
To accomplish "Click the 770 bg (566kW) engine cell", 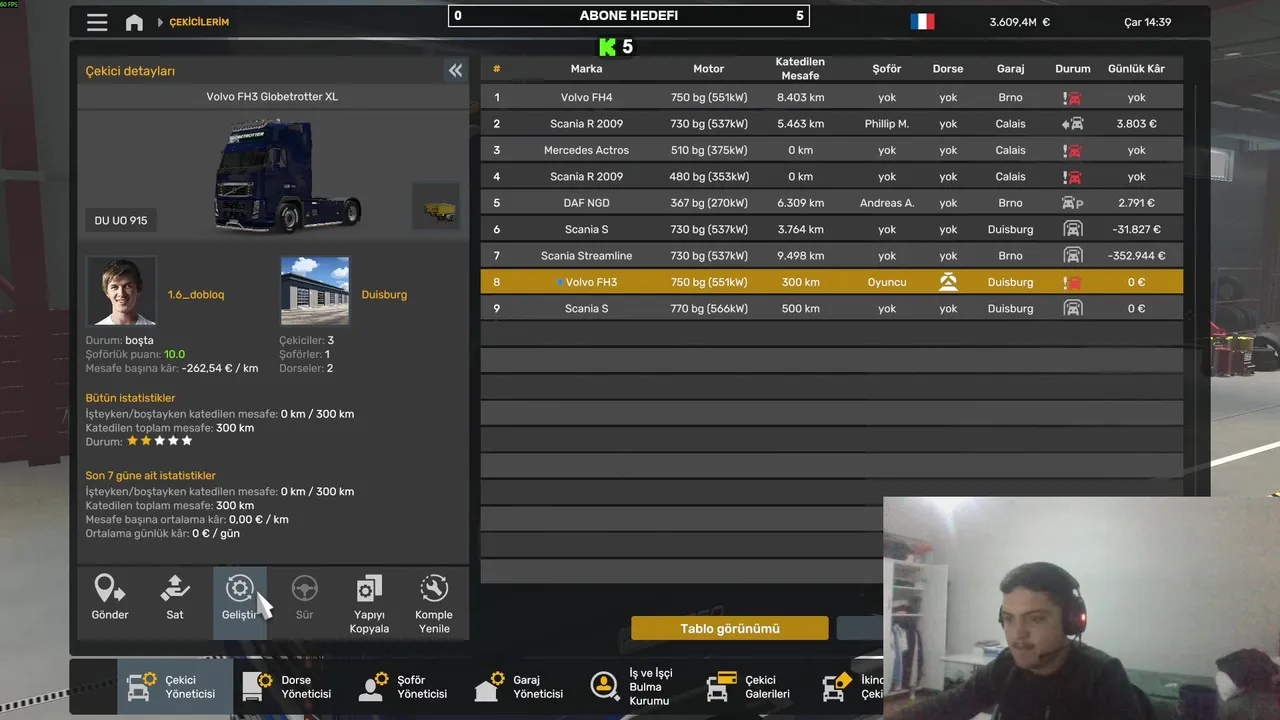I will click(709, 308).
